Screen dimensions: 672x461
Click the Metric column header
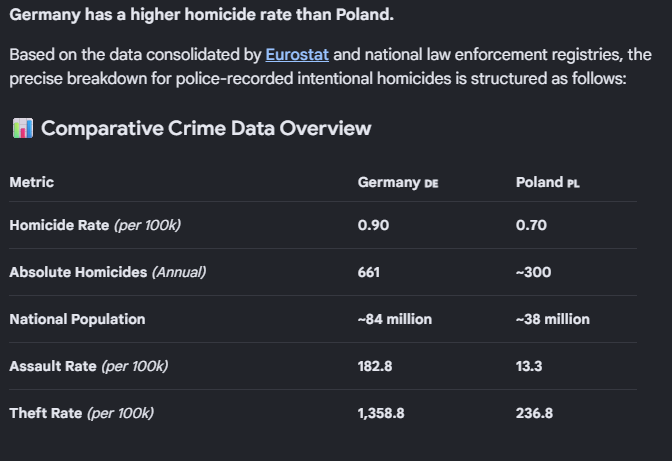[x=32, y=182]
